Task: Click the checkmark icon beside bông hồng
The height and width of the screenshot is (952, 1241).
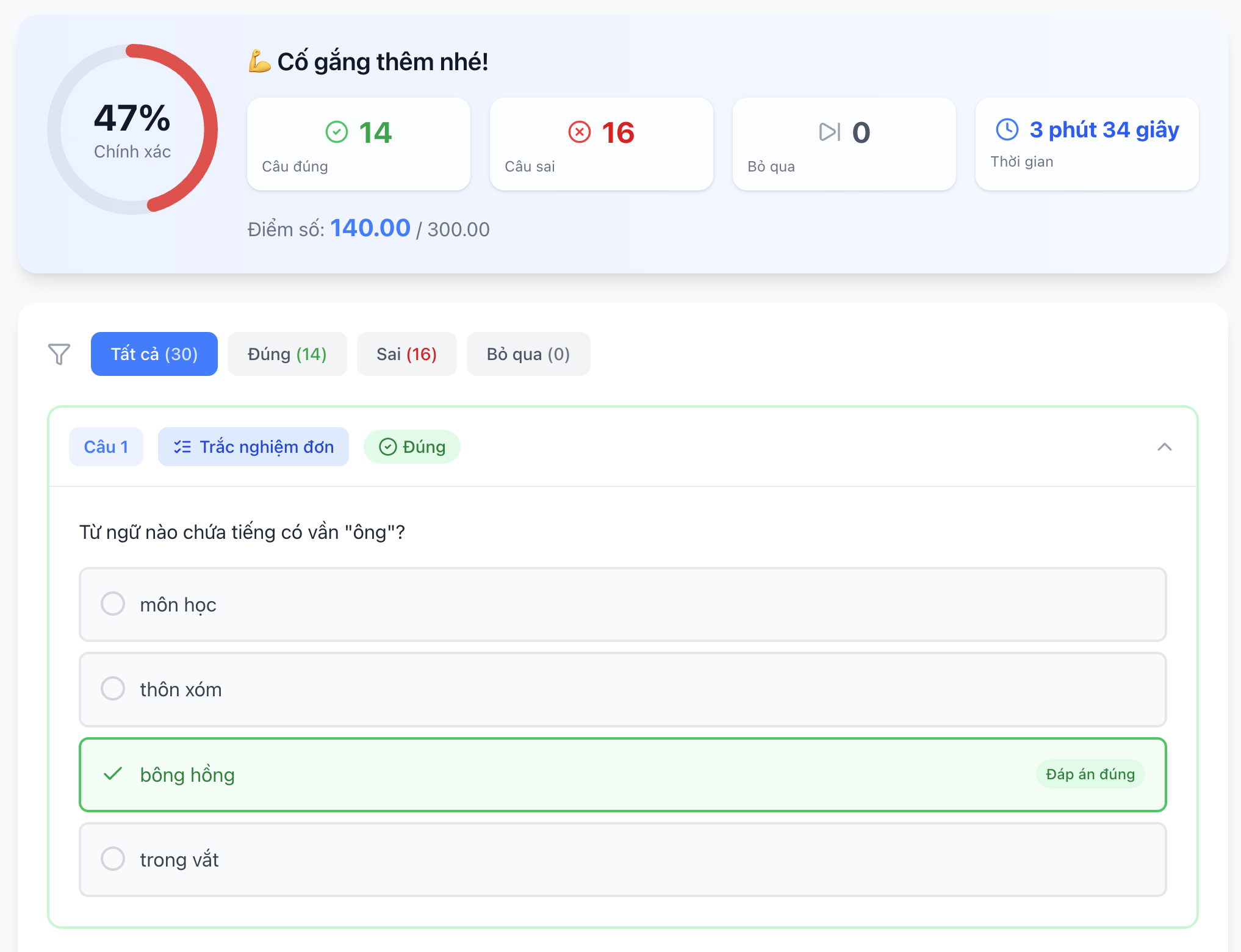Action: click(x=113, y=774)
